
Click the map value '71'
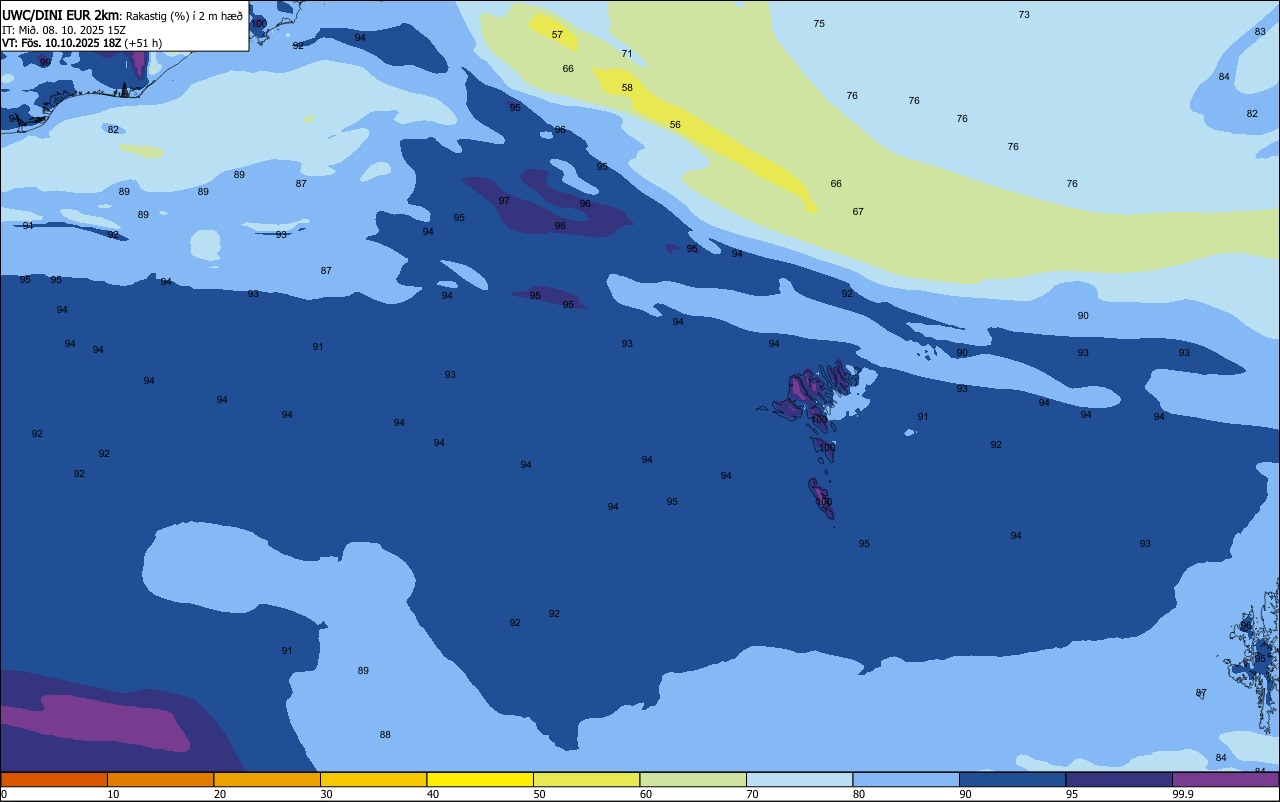pyautogui.click(x=627, y=54)
